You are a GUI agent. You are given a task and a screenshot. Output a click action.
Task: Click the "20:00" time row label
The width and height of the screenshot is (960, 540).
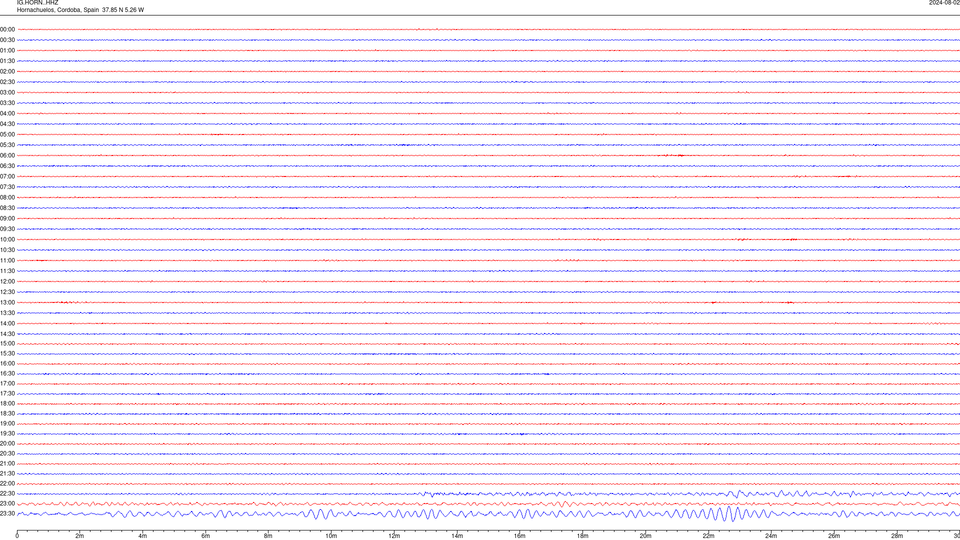point(7,444)
